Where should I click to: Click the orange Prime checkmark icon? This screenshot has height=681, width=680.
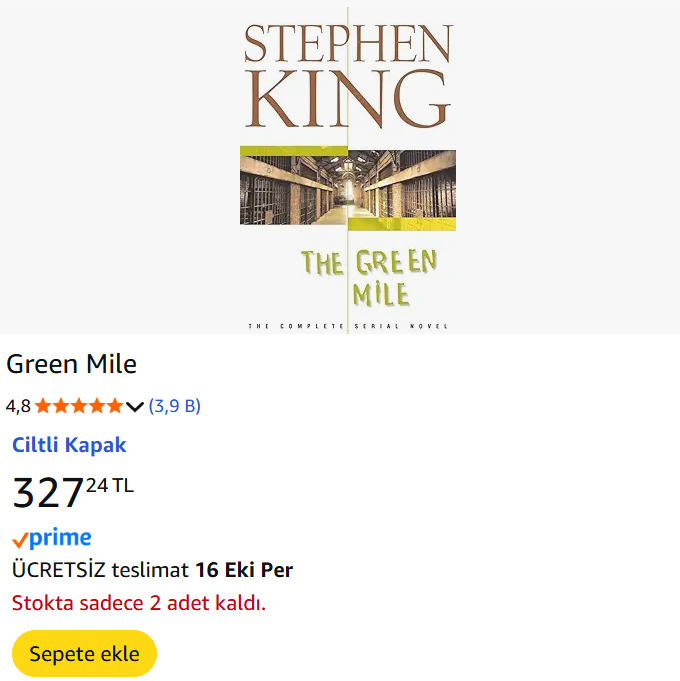click(19, 540)
